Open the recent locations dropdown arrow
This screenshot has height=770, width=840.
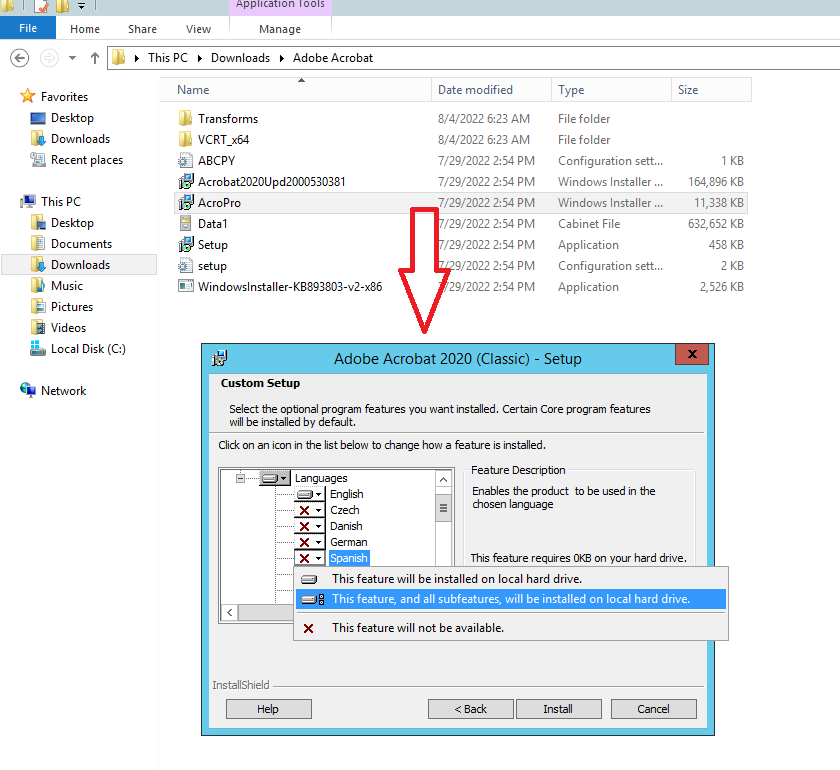pos(72,58)
